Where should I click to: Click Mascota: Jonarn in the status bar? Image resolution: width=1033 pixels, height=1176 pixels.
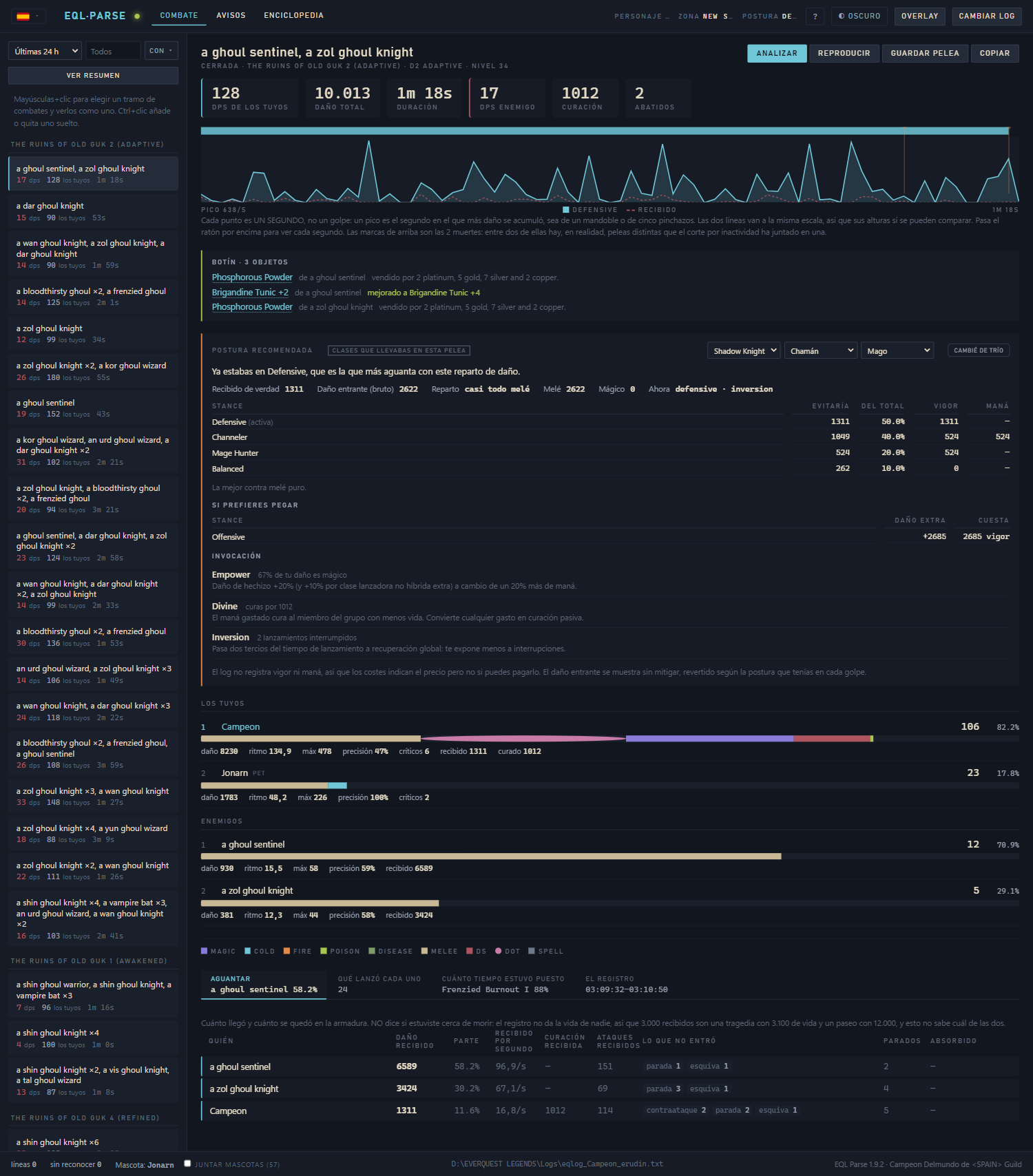[x=145, y=1164]
